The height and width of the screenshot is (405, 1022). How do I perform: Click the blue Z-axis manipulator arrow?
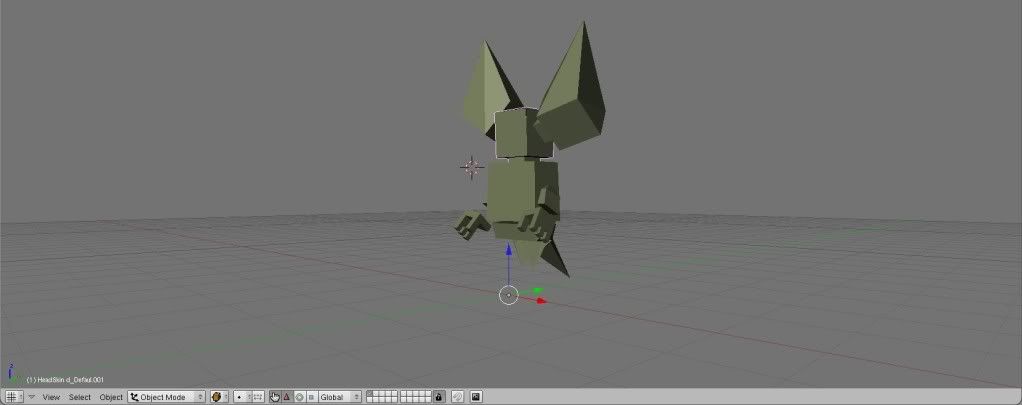pyautogui.click(x=508, y=252)
